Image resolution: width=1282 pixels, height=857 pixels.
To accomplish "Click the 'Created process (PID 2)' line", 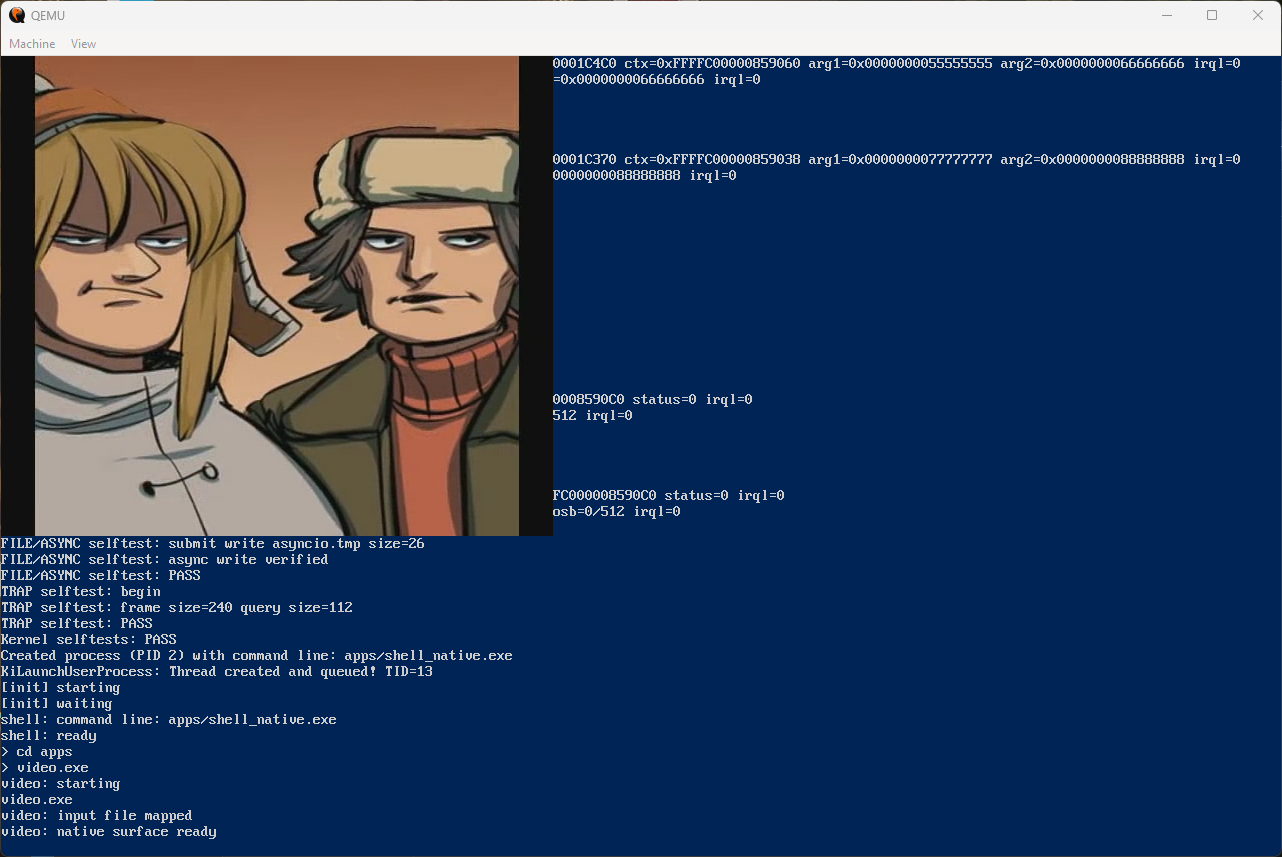I will [257, 656].
